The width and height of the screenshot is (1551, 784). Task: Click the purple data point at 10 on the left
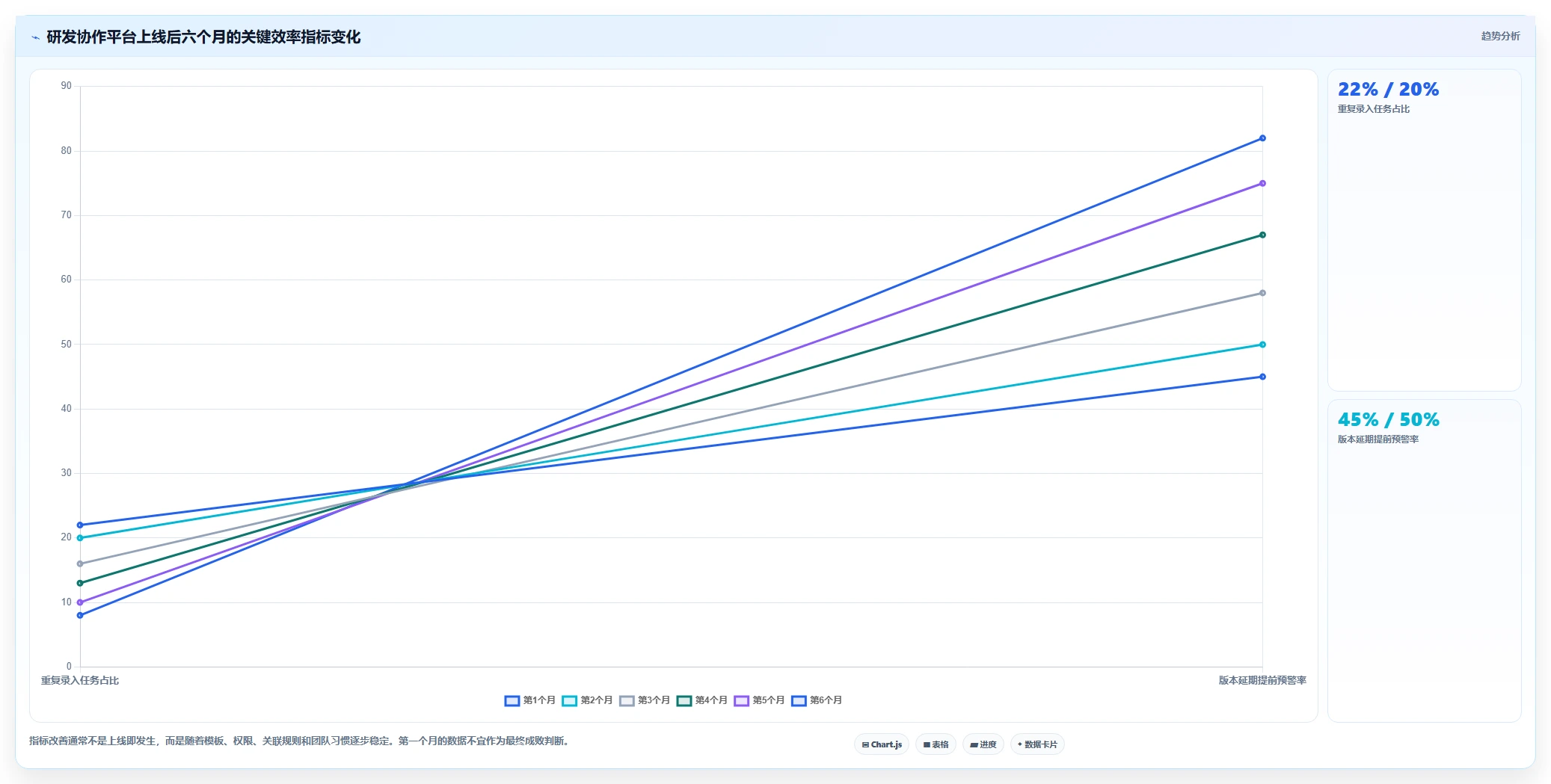(x=80, y=602)
